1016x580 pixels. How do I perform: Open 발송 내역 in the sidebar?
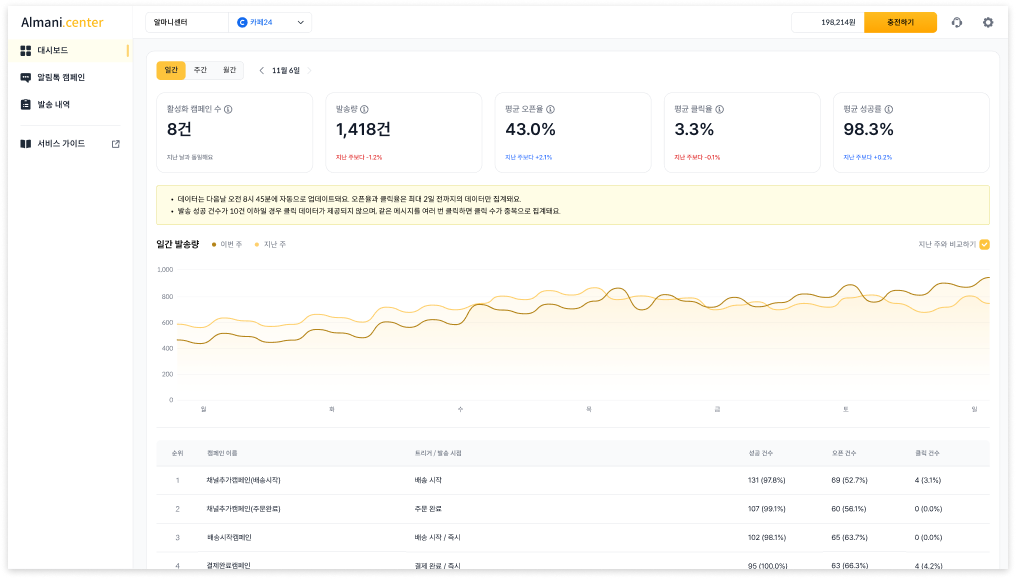click(x=53, y=104)
